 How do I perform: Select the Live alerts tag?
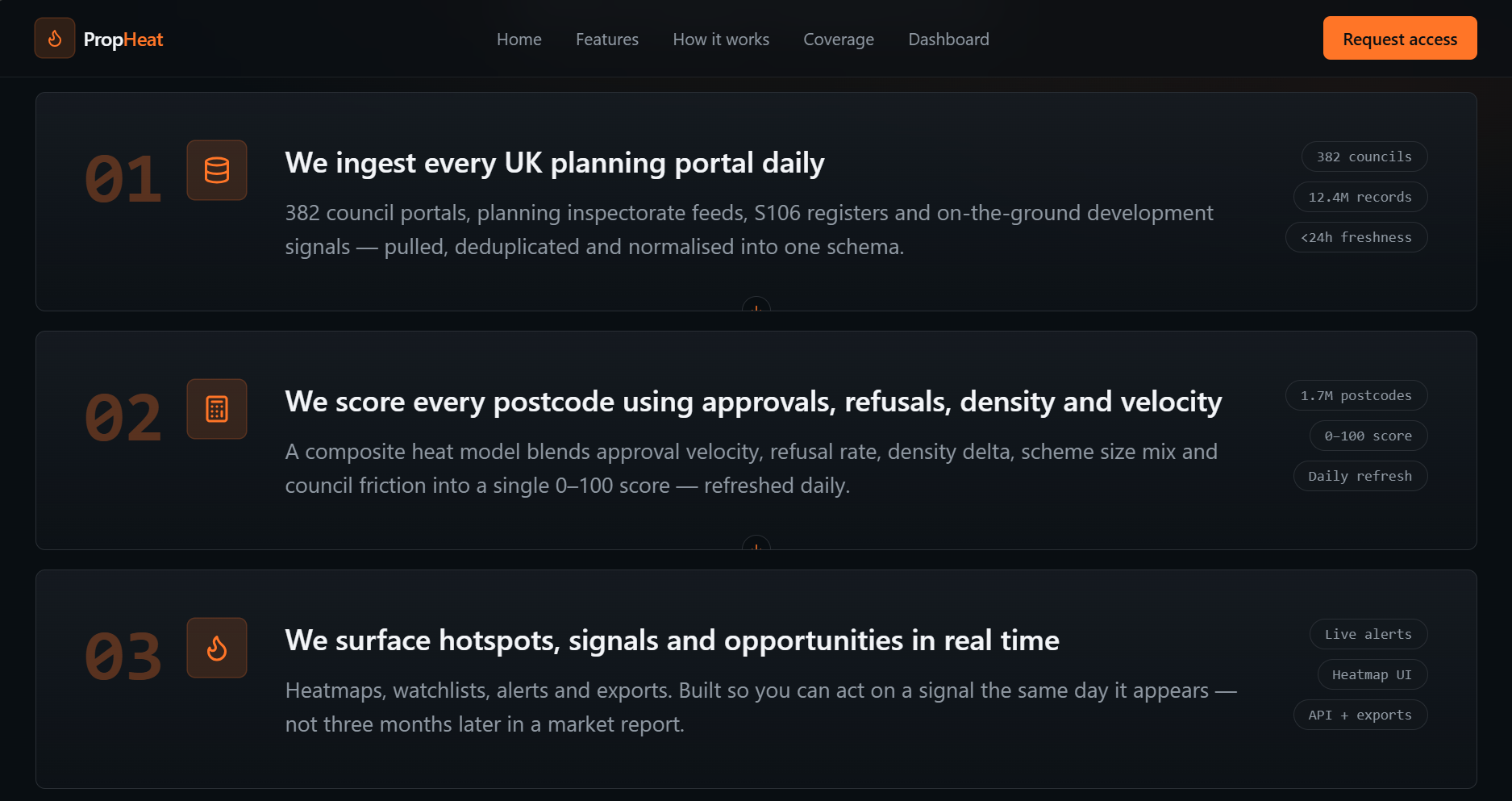pos(1368,634)
